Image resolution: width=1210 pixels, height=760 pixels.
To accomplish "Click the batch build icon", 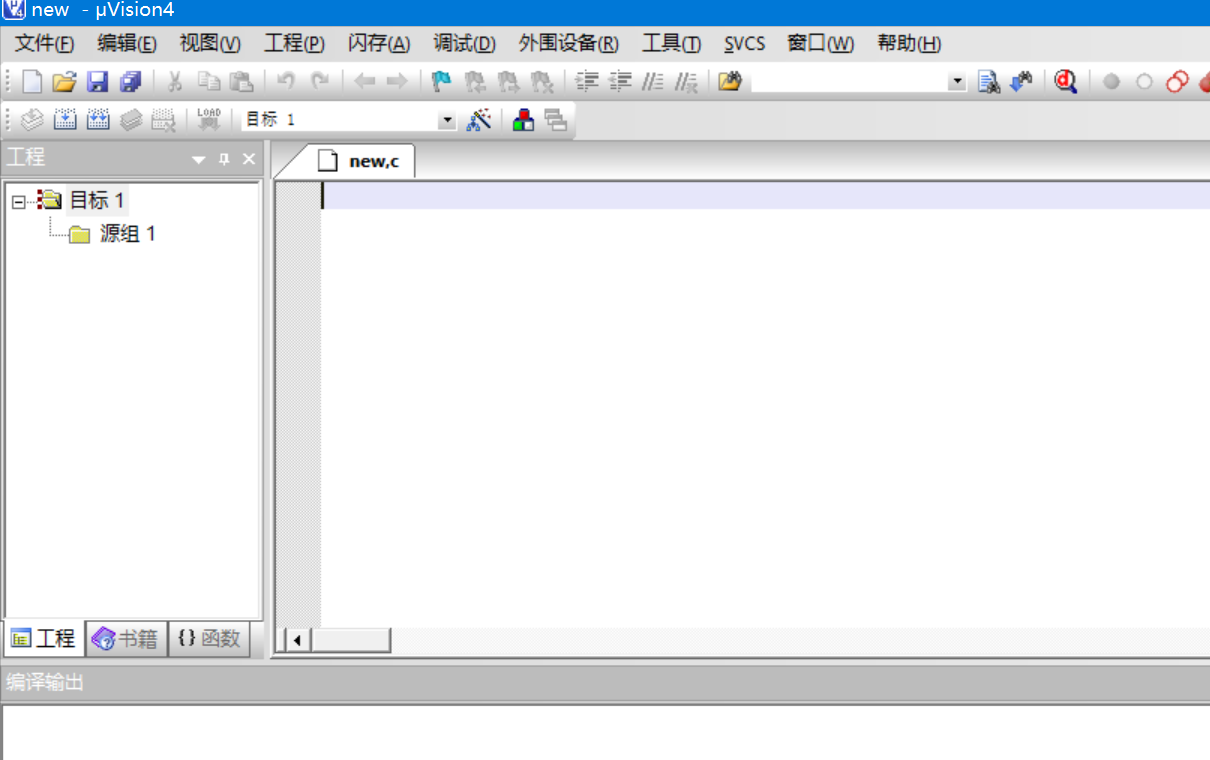I will 131,120.
